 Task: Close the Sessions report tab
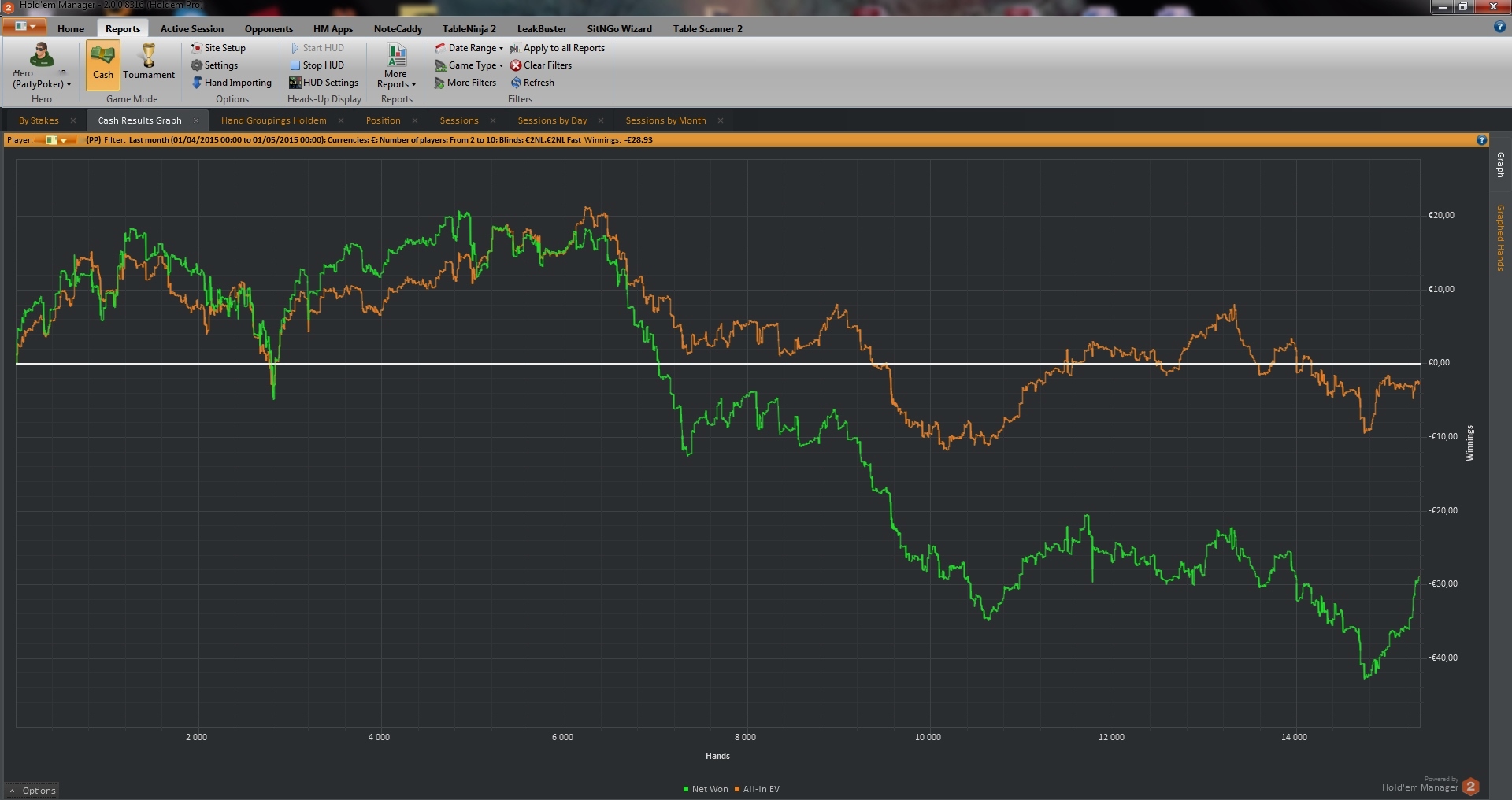493,120
